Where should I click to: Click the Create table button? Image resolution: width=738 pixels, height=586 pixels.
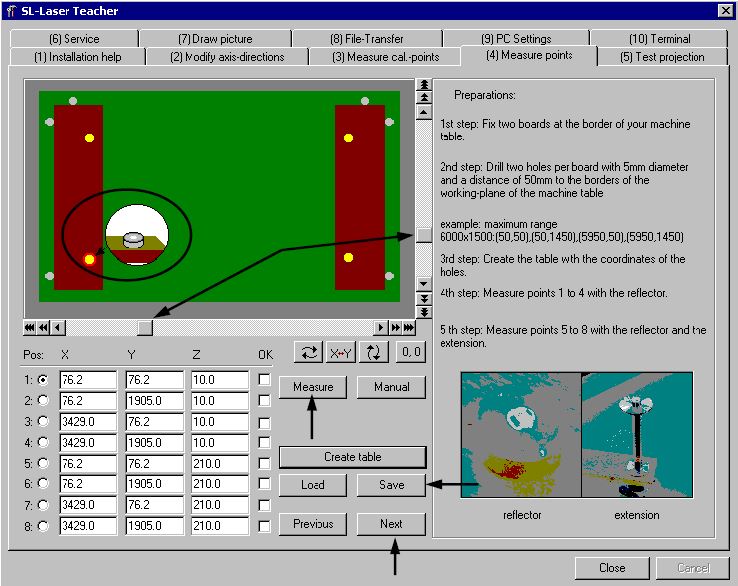point(352,457)
